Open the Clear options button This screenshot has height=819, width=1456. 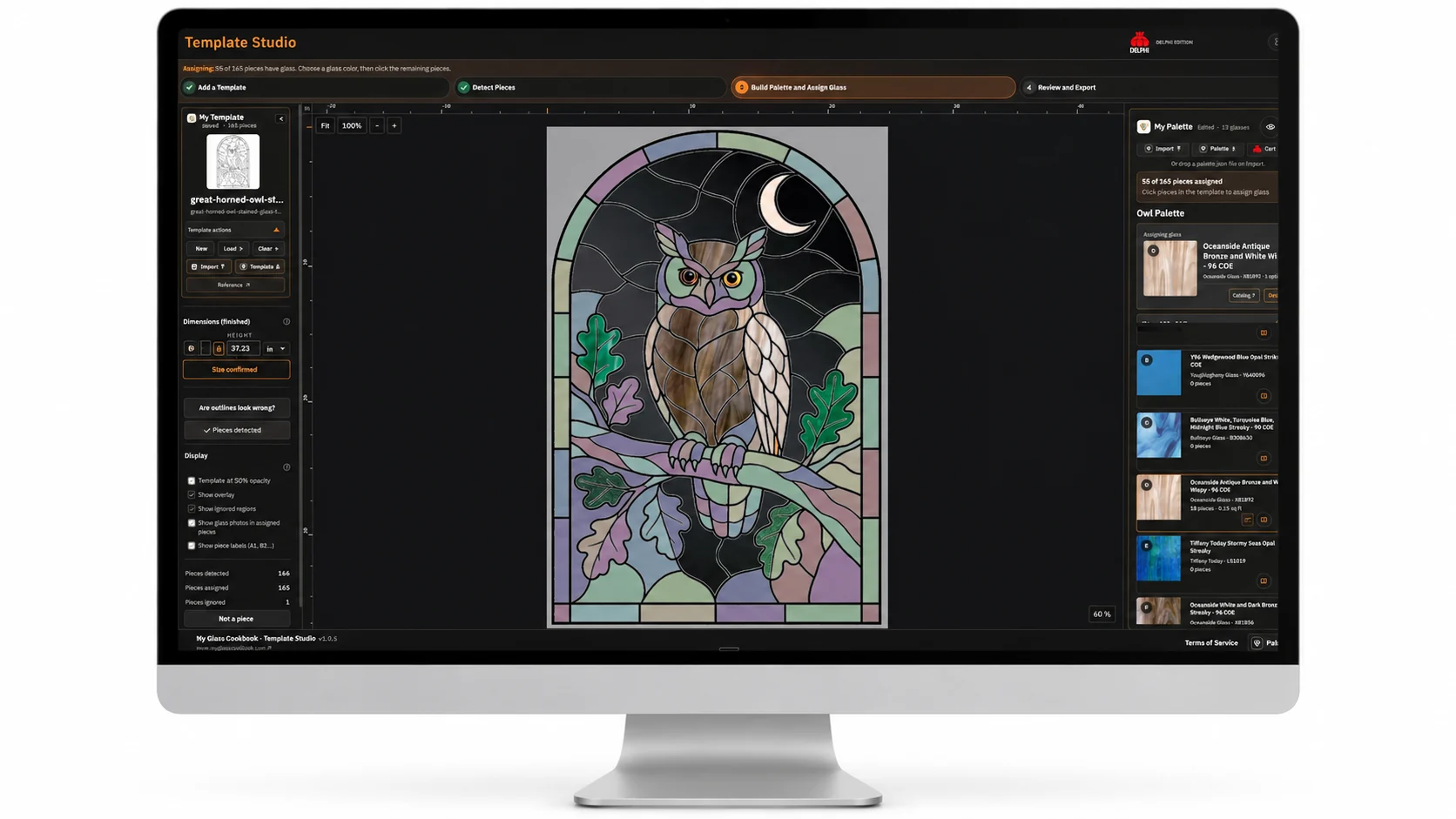[267, 249]
